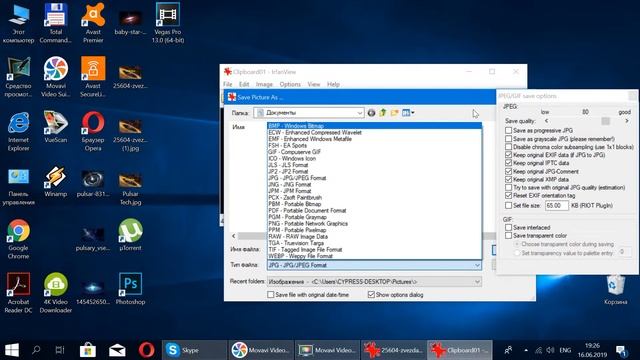Open Windows Start menu

[12, 350]
